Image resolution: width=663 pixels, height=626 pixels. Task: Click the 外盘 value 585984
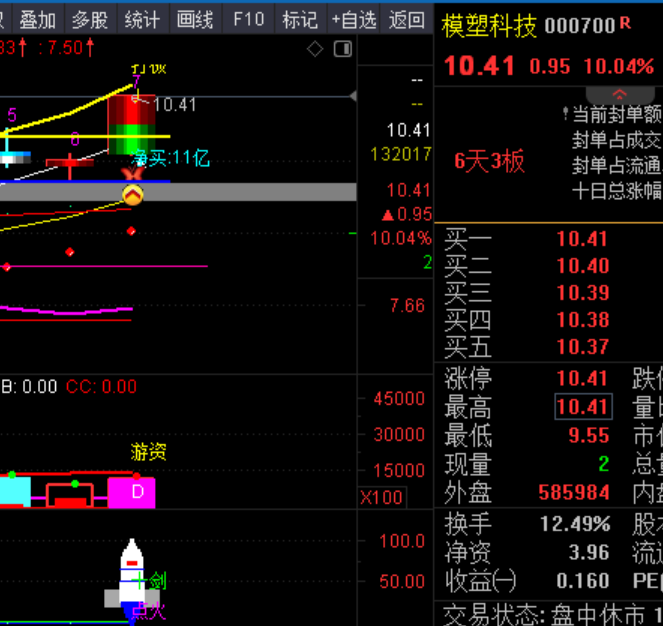tap(574, 493)
